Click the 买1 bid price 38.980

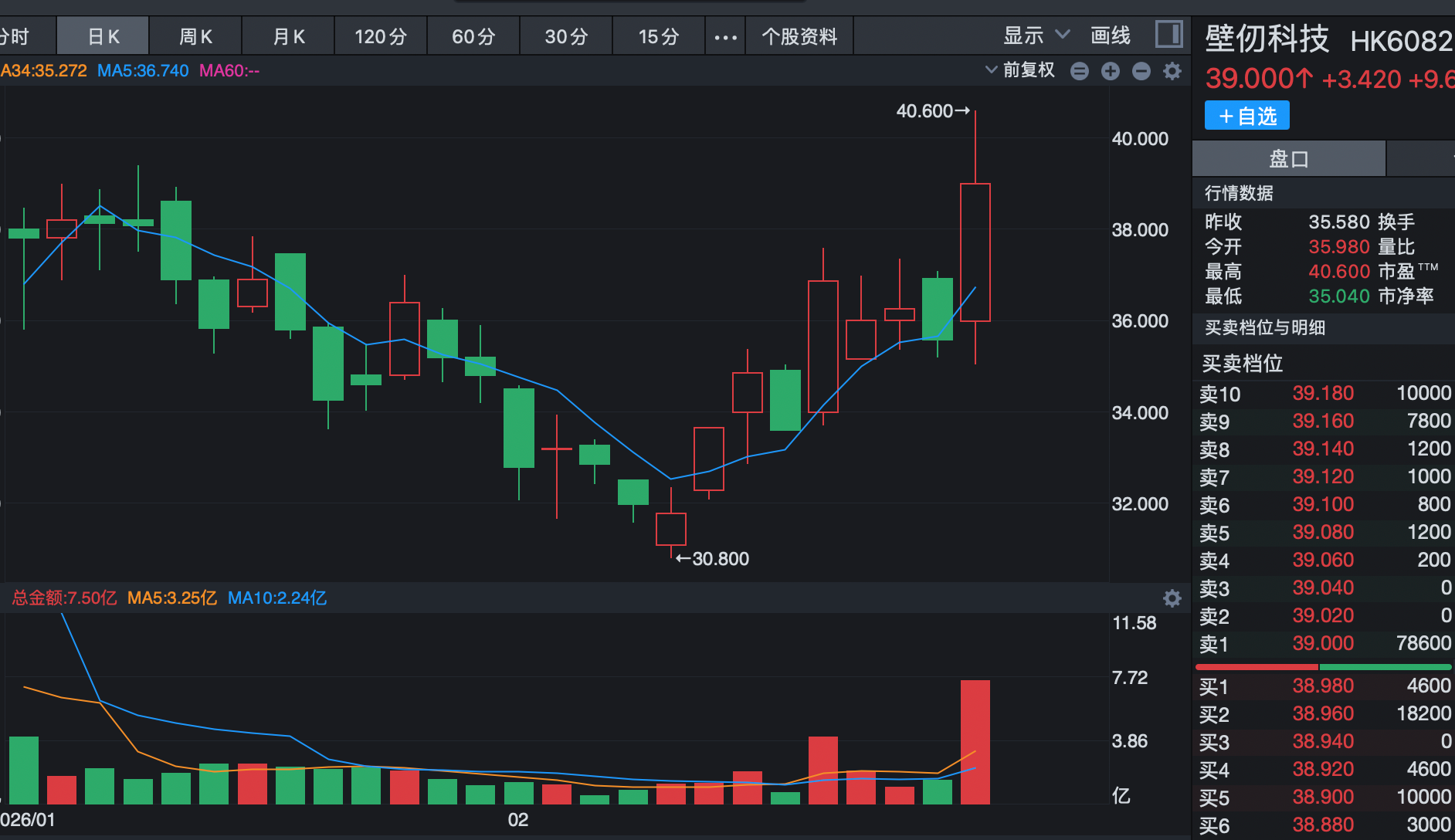pyautogui.click(x=1323, y=686)
